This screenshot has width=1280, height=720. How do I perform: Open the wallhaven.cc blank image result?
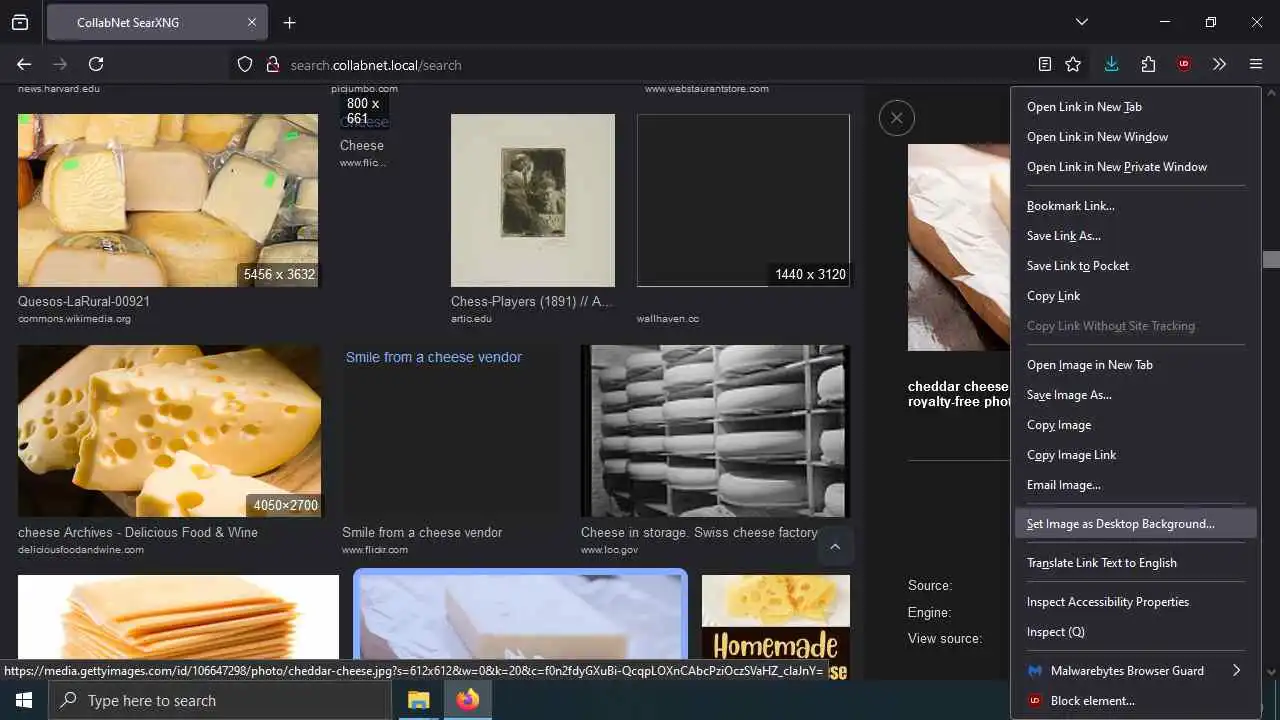tap(743, 200)
